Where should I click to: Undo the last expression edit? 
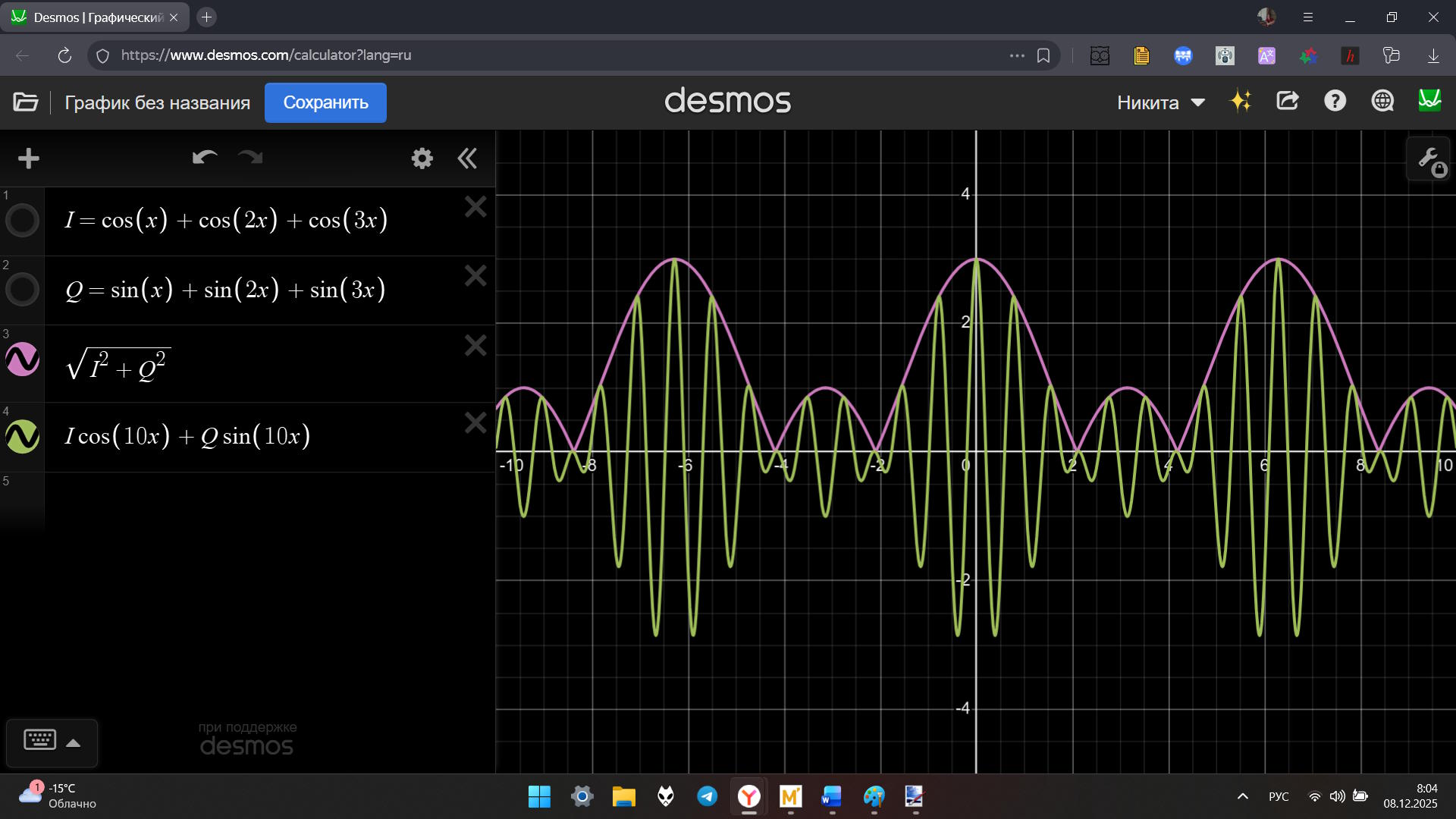[205, 158]
